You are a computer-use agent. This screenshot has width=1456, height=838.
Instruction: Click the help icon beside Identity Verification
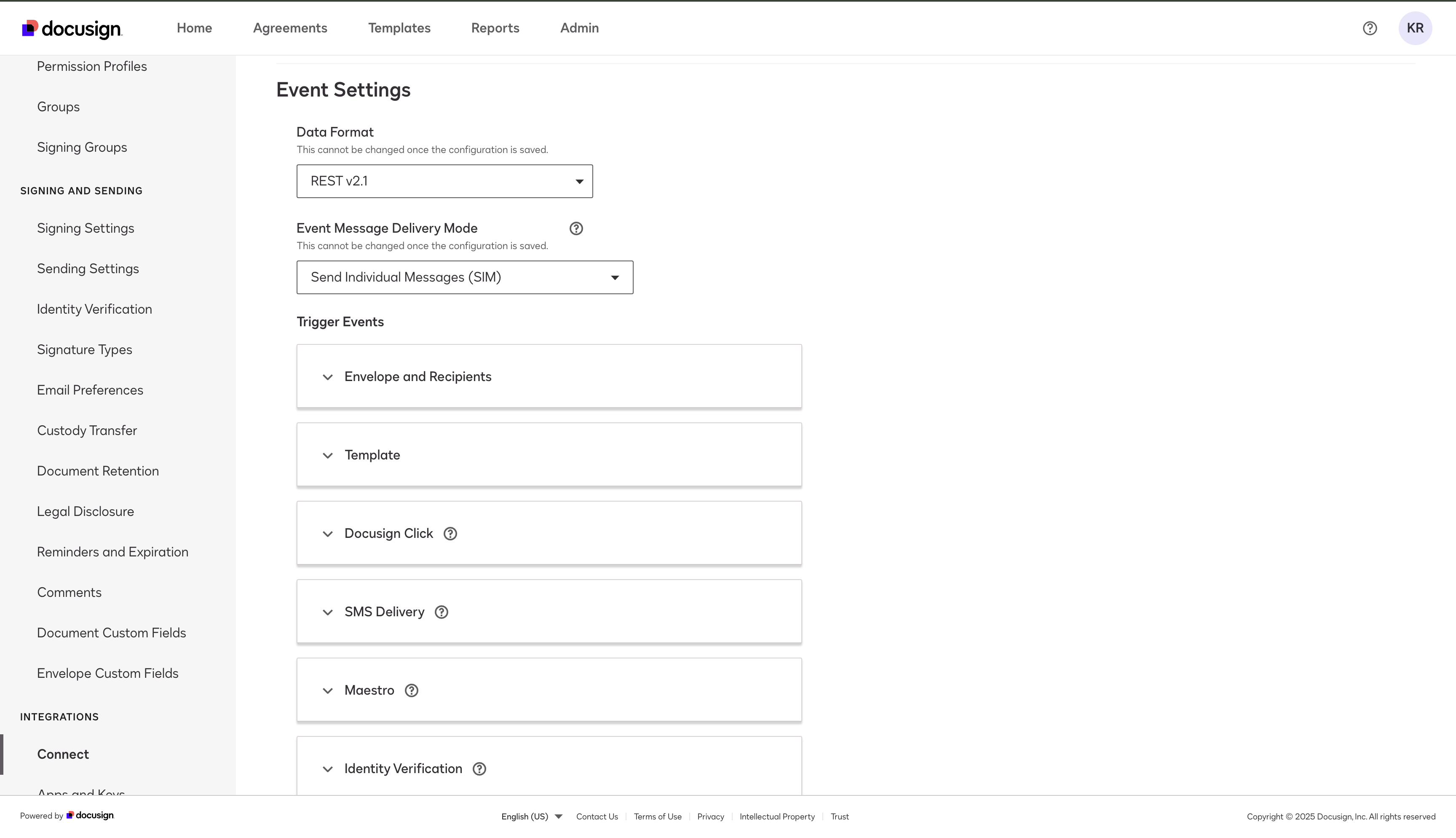click(x=479, y=769)
